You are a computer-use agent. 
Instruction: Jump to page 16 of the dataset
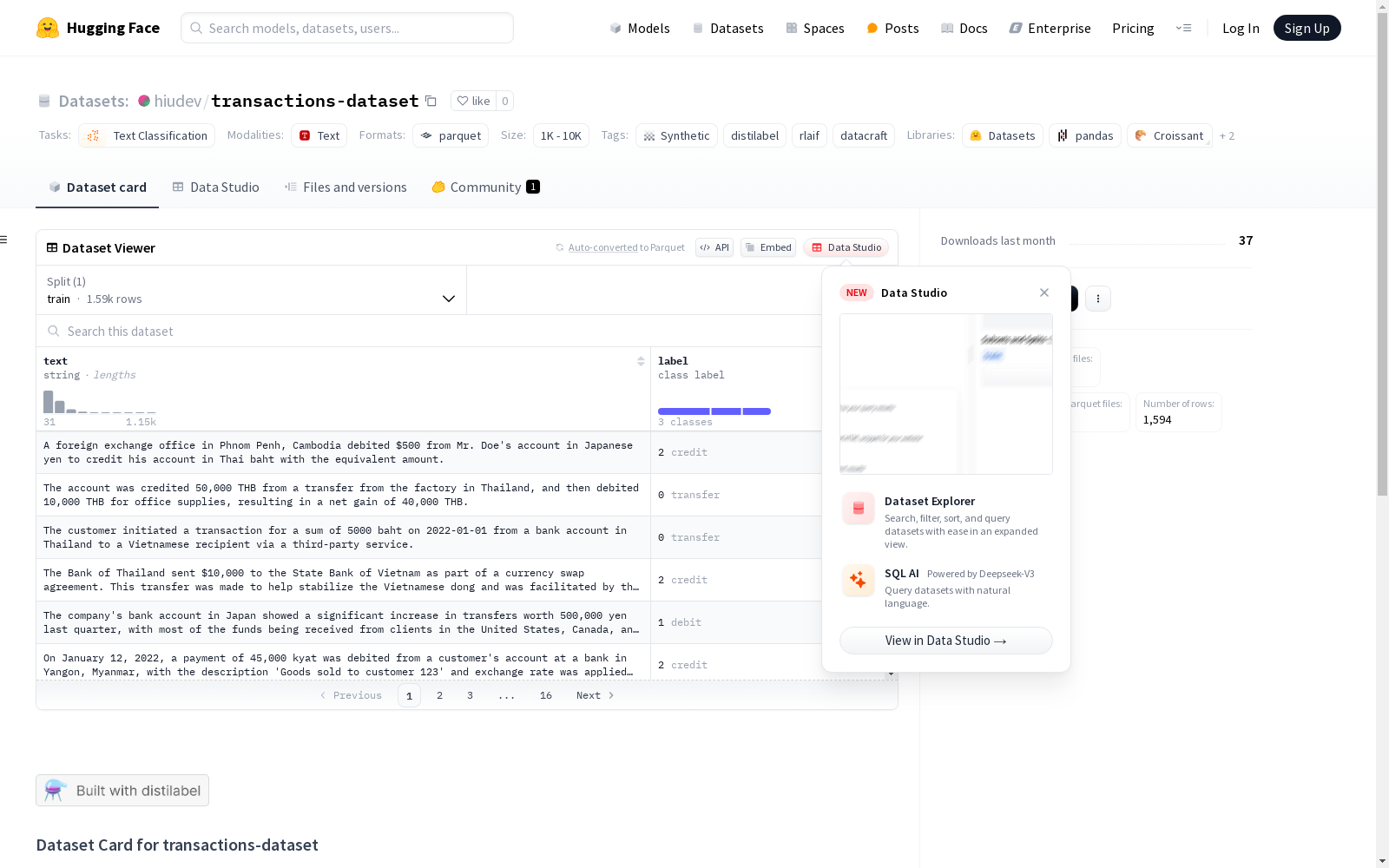[x=546, y=695]
